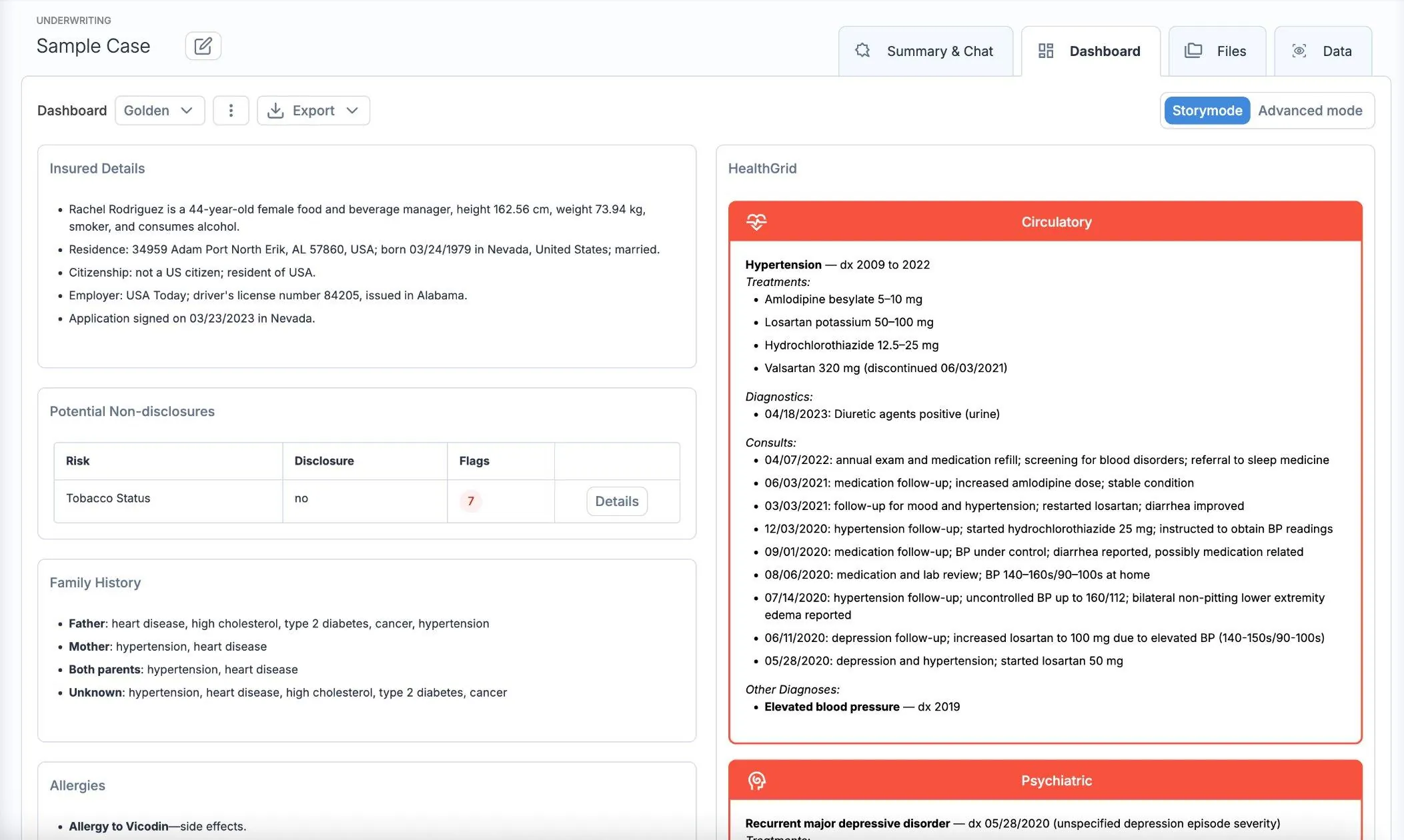Click the Recurrent major depressive disorder line
This screenshot has width=1404, height=840.
point(1012,823)
